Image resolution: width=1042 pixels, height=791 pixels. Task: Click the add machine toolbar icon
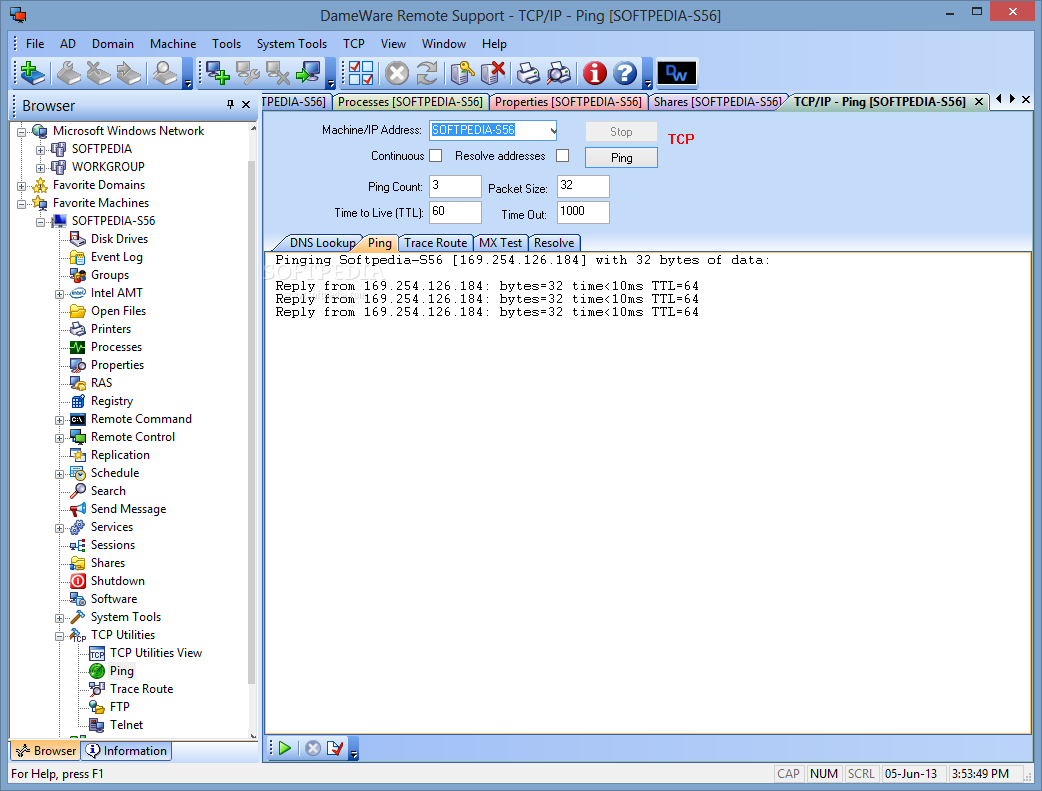pyautogui.click(x=217, y=73)
